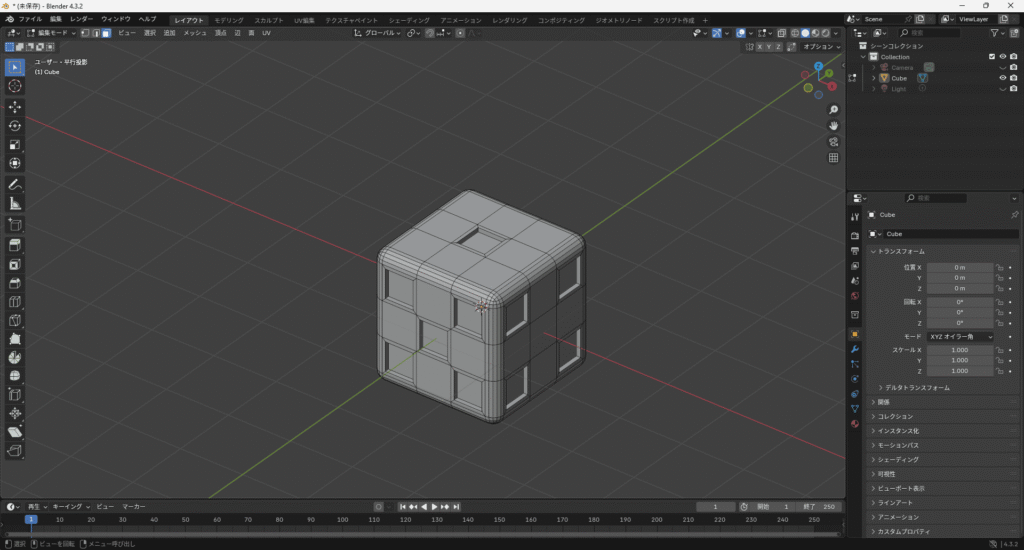Image resolution: width=1024 pixels, height=550 pixels.
Task: Uncheck Collection exclude checkbox in outliner
Action: [992, 57]
